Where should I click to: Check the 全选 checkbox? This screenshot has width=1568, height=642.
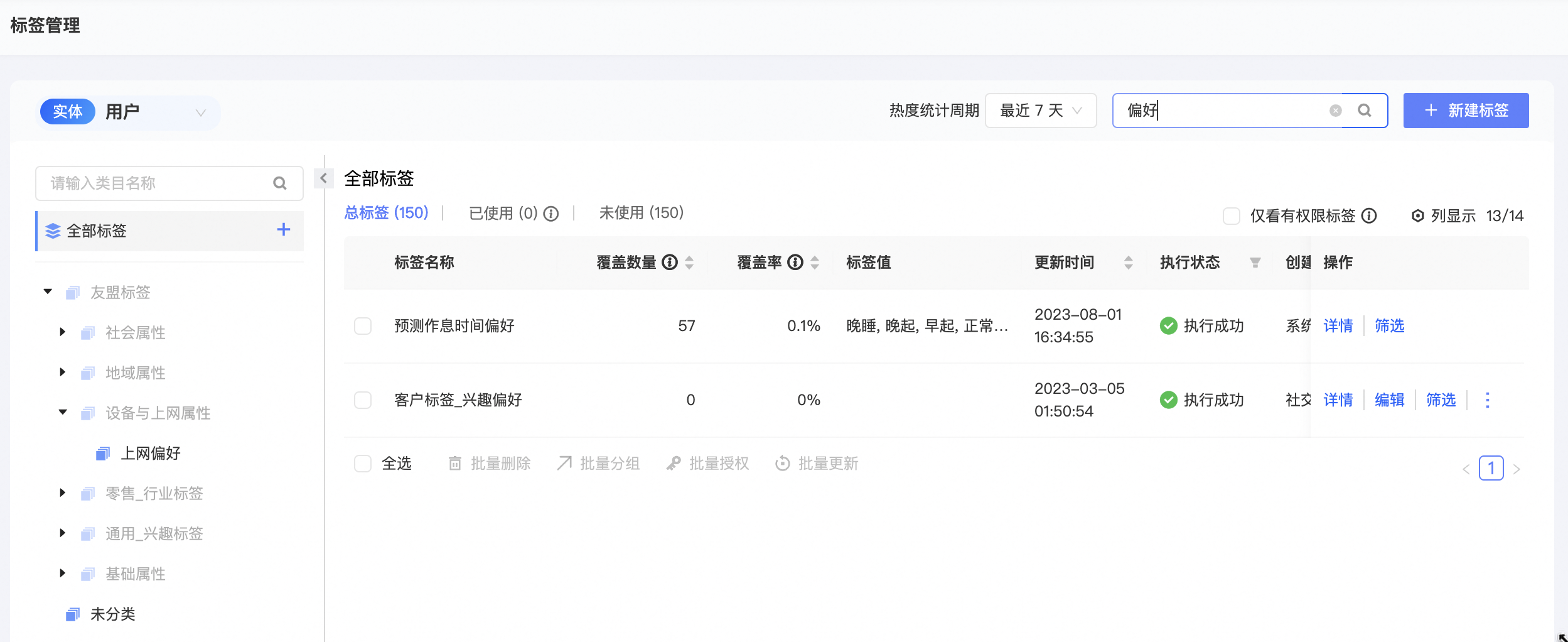[x=363, y=464]
